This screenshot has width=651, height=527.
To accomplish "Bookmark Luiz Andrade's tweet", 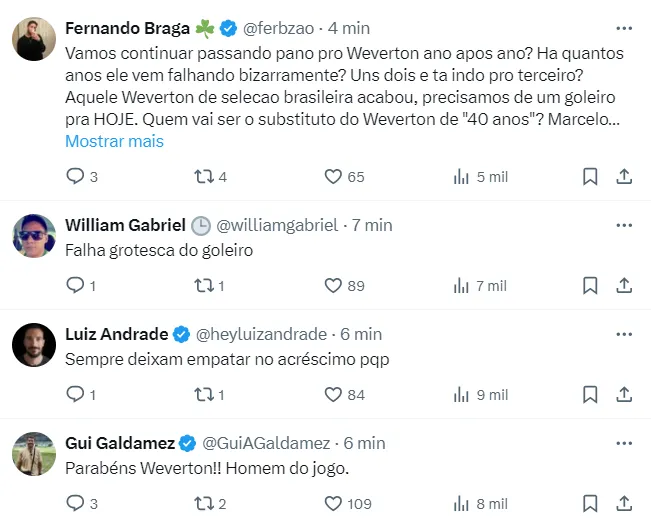I will (x=590, y=395).
